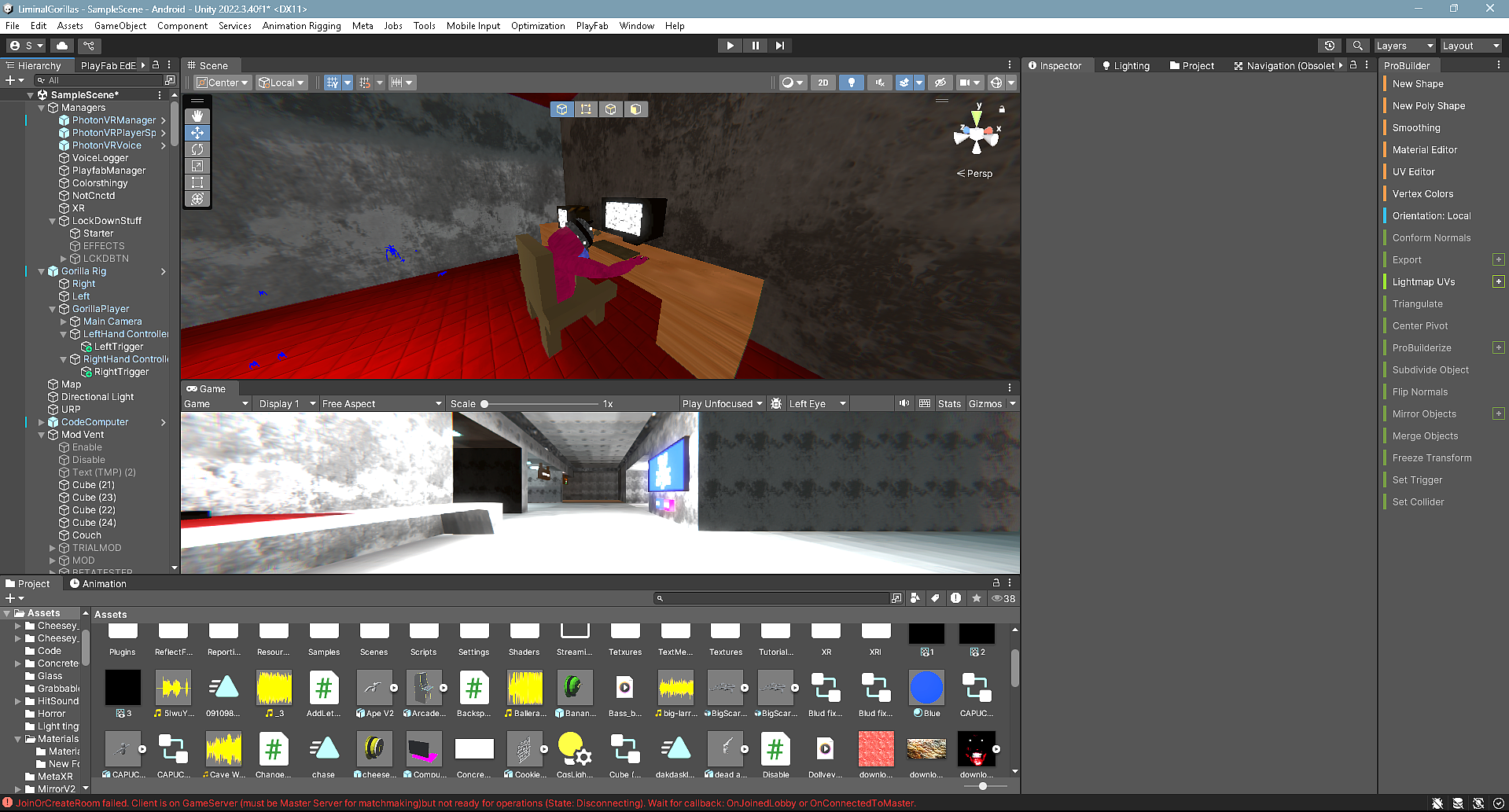Select ProBuilder face selection mode
This screenshot has width=1509, height=812.
click(635, 109)
